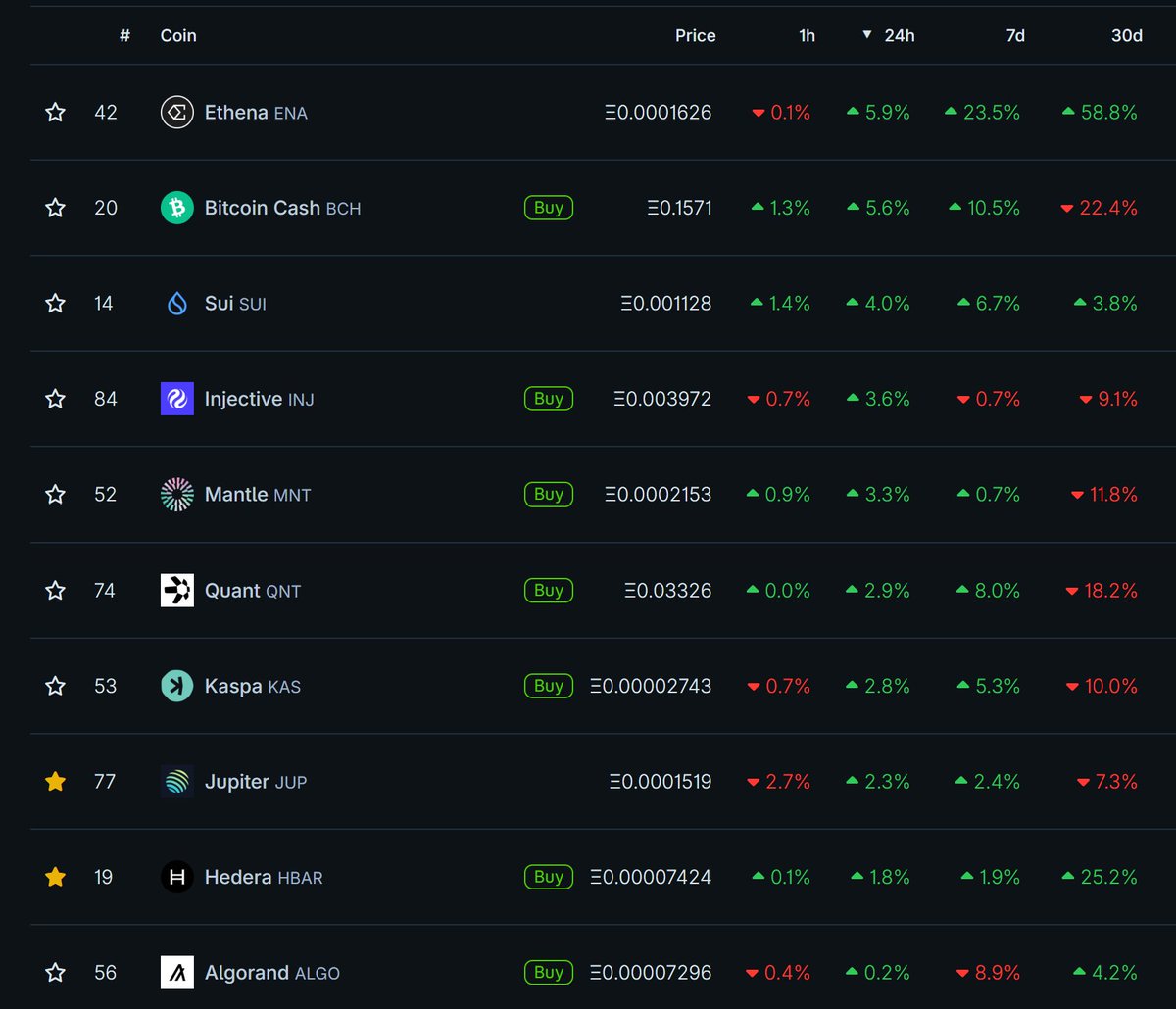Screen dimensions: 1176x1009
Task: Click Ethena price Ξ0.0001626
Action: 659,113
